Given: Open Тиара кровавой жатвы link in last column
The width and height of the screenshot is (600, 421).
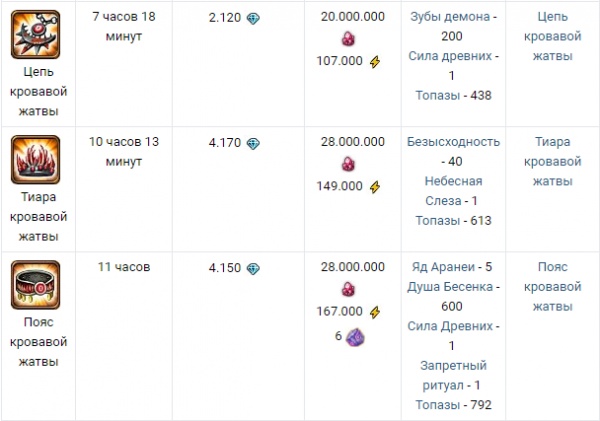Looking at the screenshot, I should [553, 162].
